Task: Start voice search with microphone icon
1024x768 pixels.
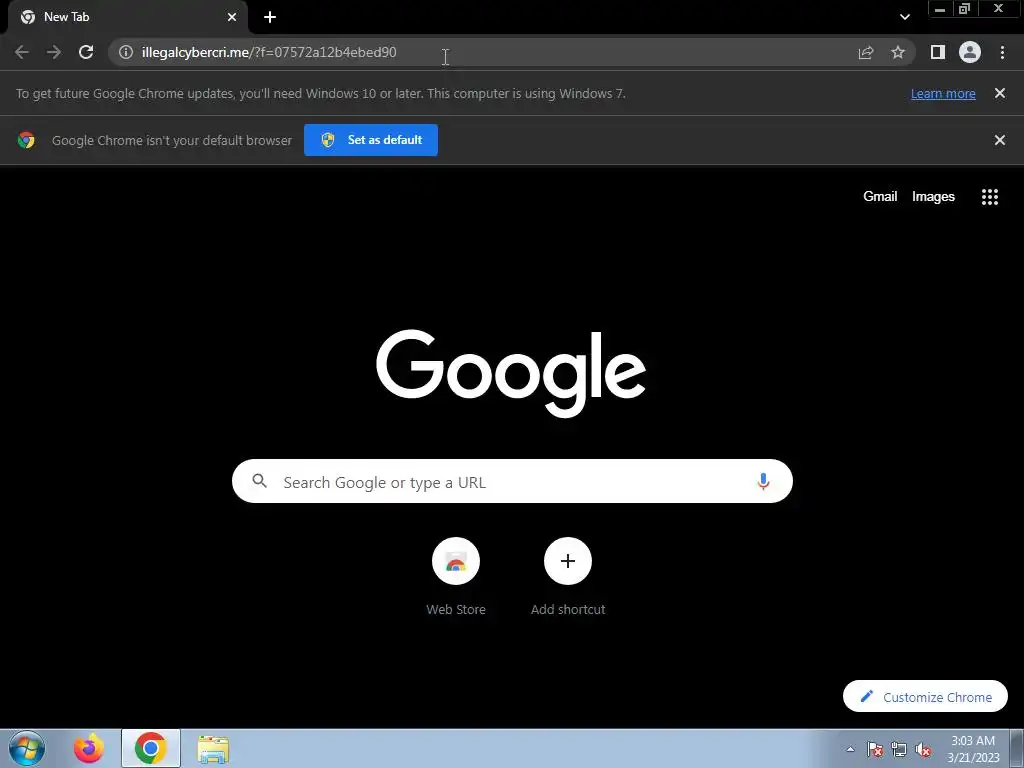Action: [763, 481]
